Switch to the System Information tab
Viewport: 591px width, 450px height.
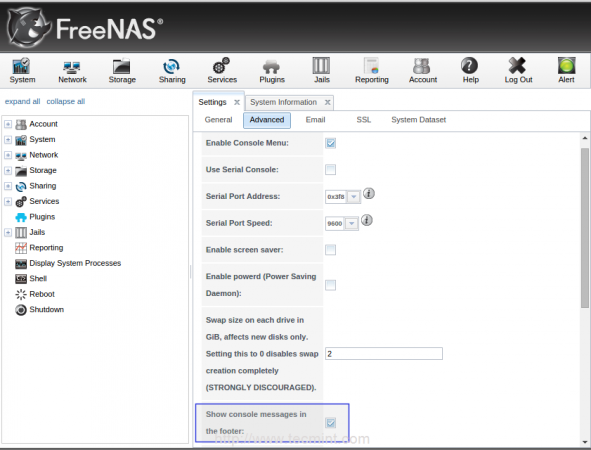[283, 102]
